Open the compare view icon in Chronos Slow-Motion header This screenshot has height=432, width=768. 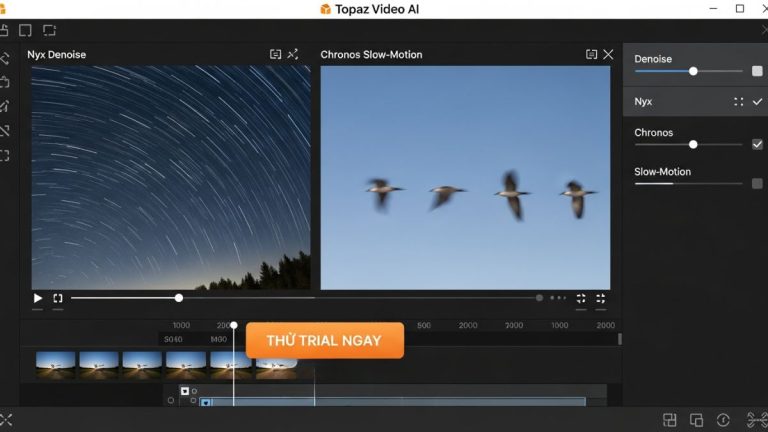(592, 54)
